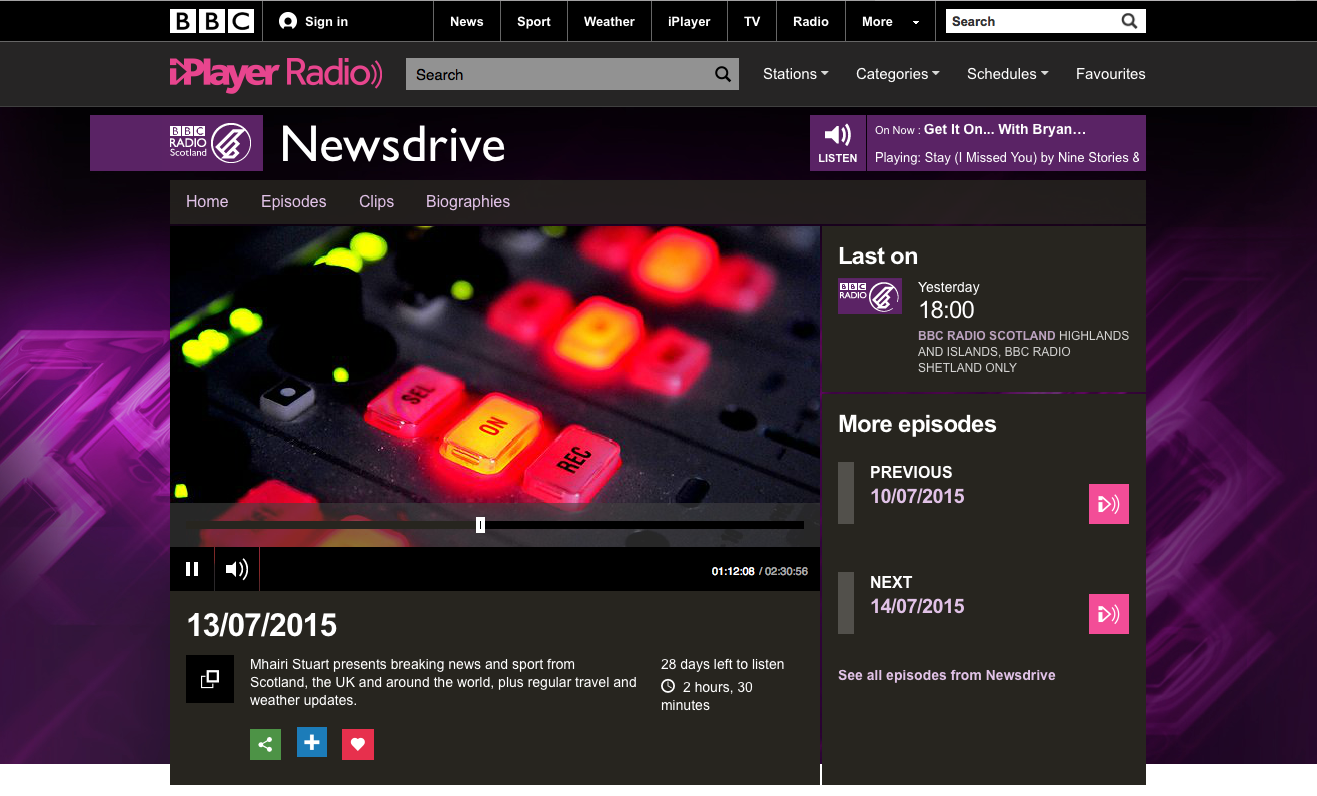Pause the playing episode
1317x796 pixels.
tap(192, 569)
